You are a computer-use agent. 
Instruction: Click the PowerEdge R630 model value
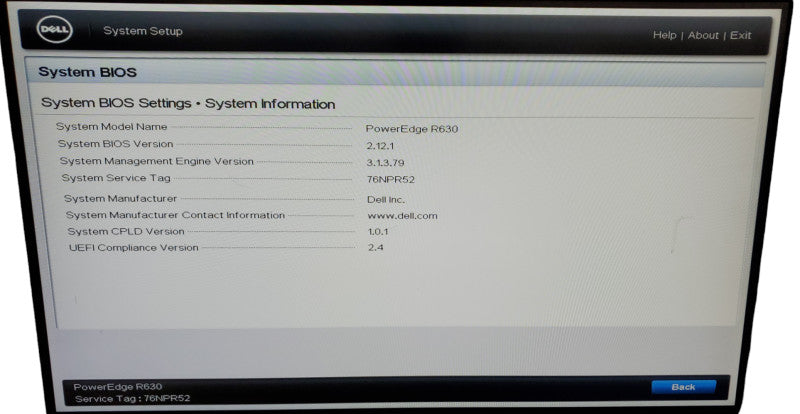(x=412, y=129)
